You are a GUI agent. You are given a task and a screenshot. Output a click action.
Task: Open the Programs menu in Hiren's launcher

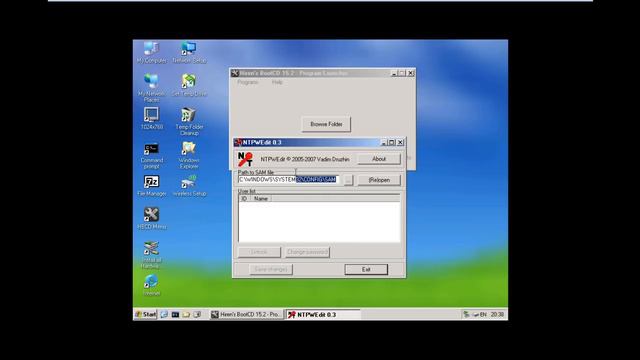(247, 82)
